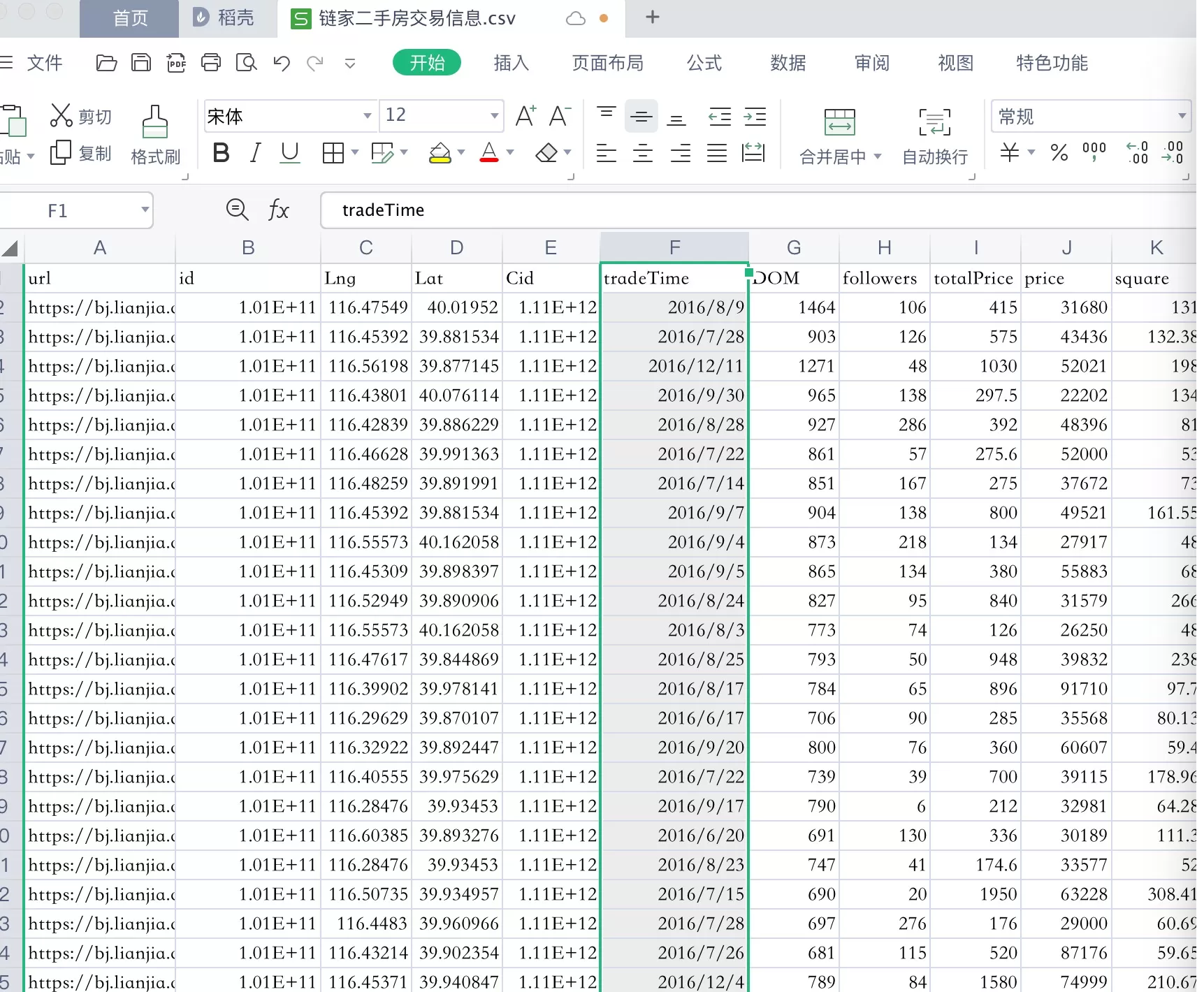Click the Increase Font Size icon

click(x=525, y=116)
